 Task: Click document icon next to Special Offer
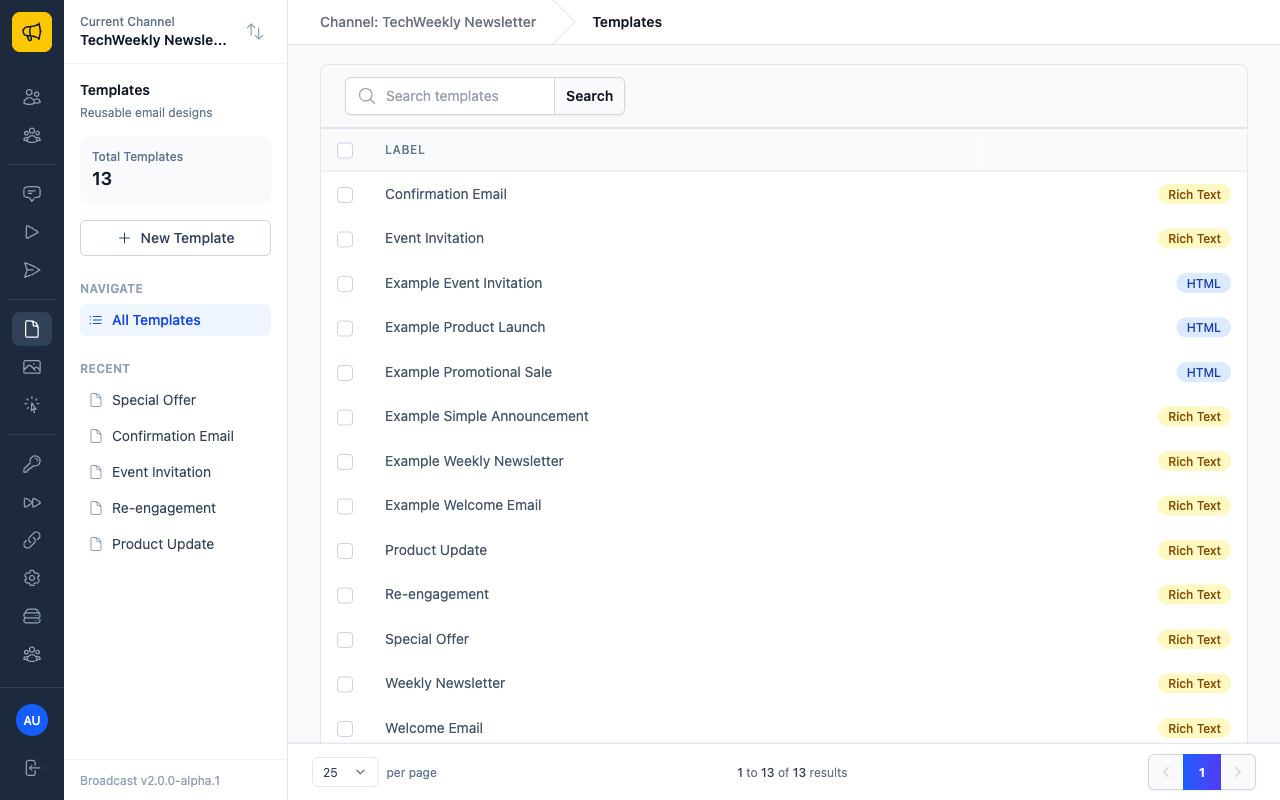[x=96, y=400]
